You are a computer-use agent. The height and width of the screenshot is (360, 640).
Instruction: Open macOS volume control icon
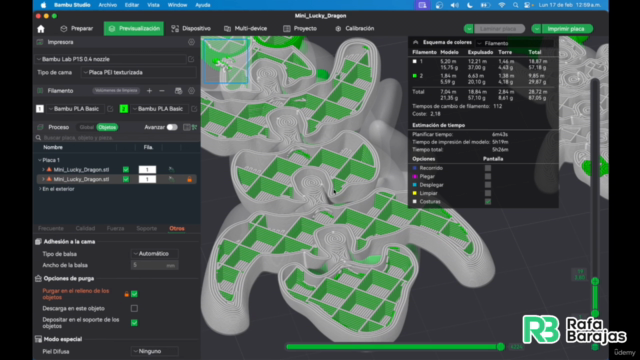[454, 5]
